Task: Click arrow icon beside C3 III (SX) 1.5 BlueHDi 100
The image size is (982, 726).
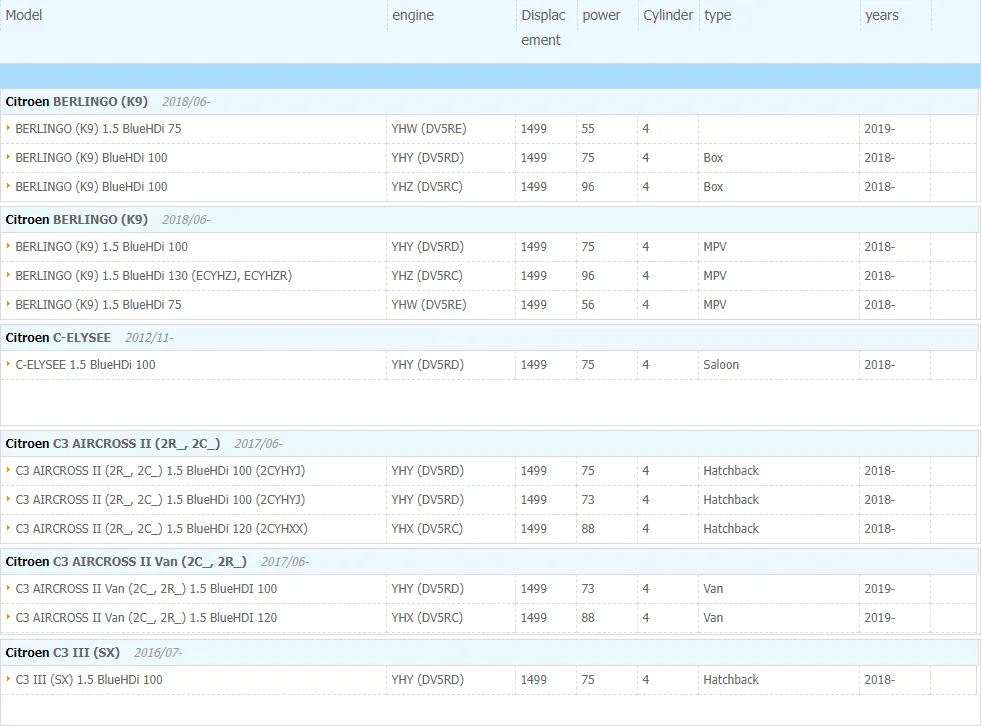Action: 8,679
